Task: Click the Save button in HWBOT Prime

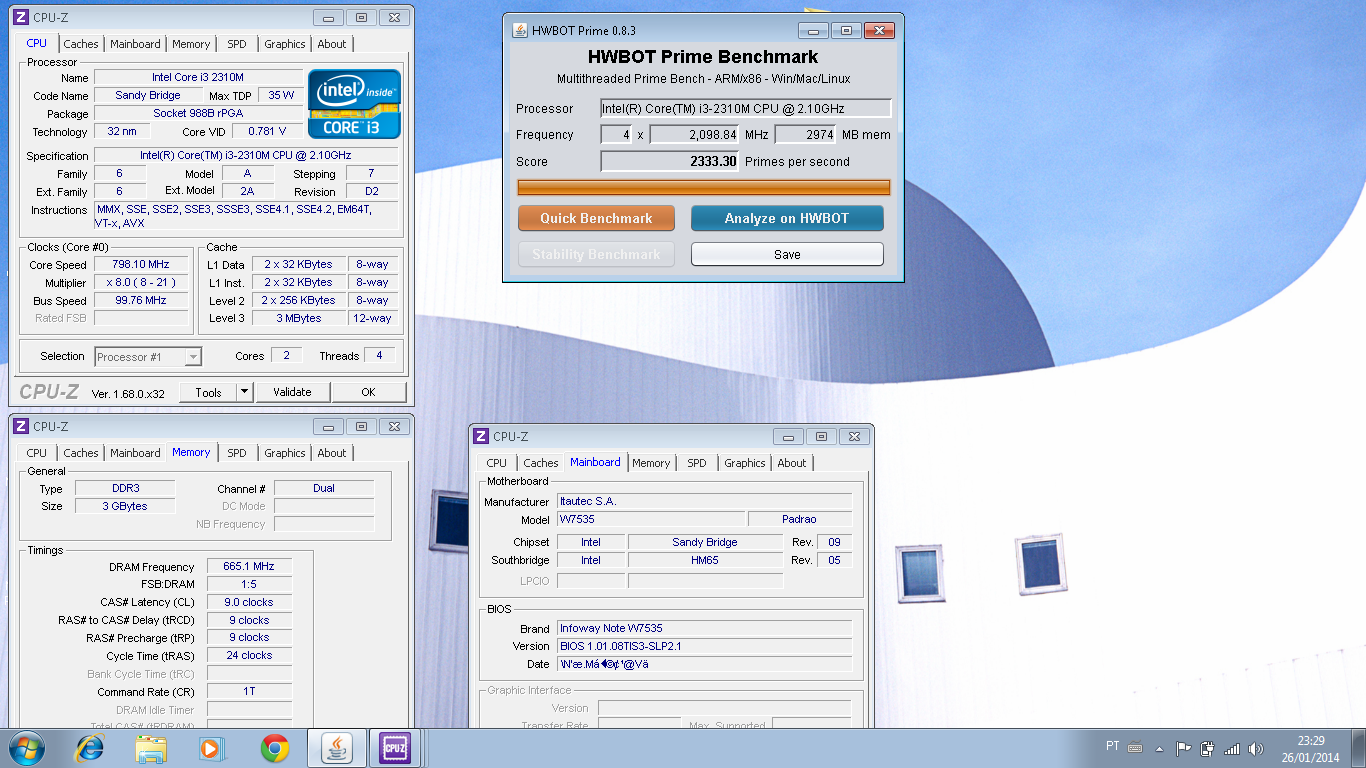Action: tap(787, 254)
